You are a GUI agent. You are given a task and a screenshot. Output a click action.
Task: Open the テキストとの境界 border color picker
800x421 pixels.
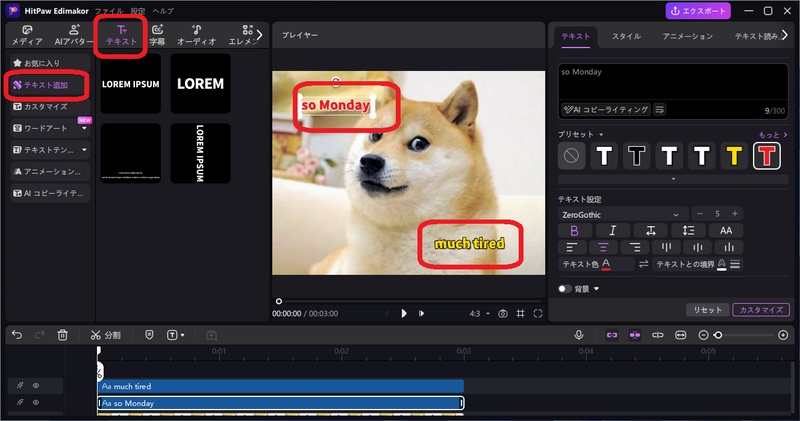[721, 264]
